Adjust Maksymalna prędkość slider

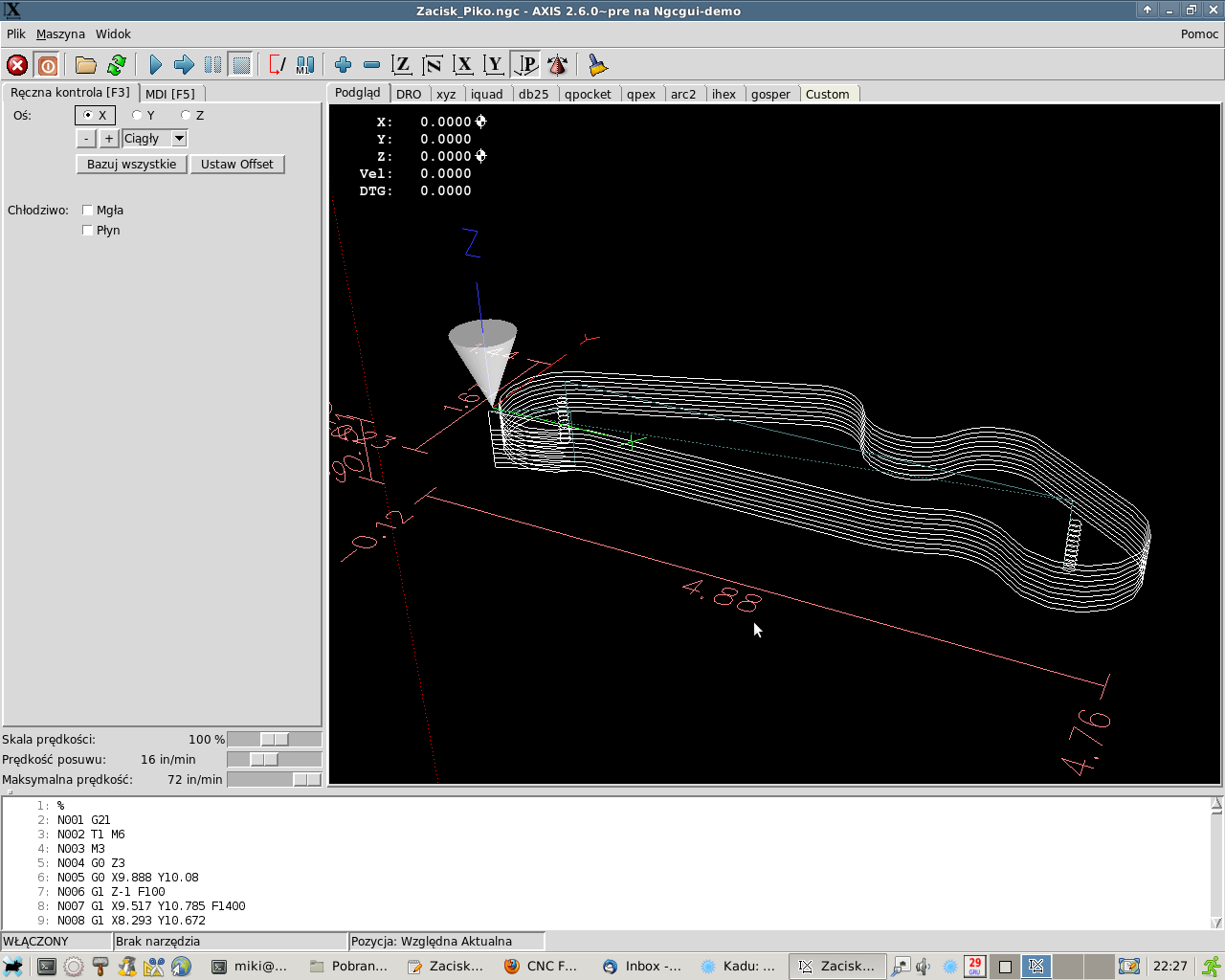pos(274,780)
